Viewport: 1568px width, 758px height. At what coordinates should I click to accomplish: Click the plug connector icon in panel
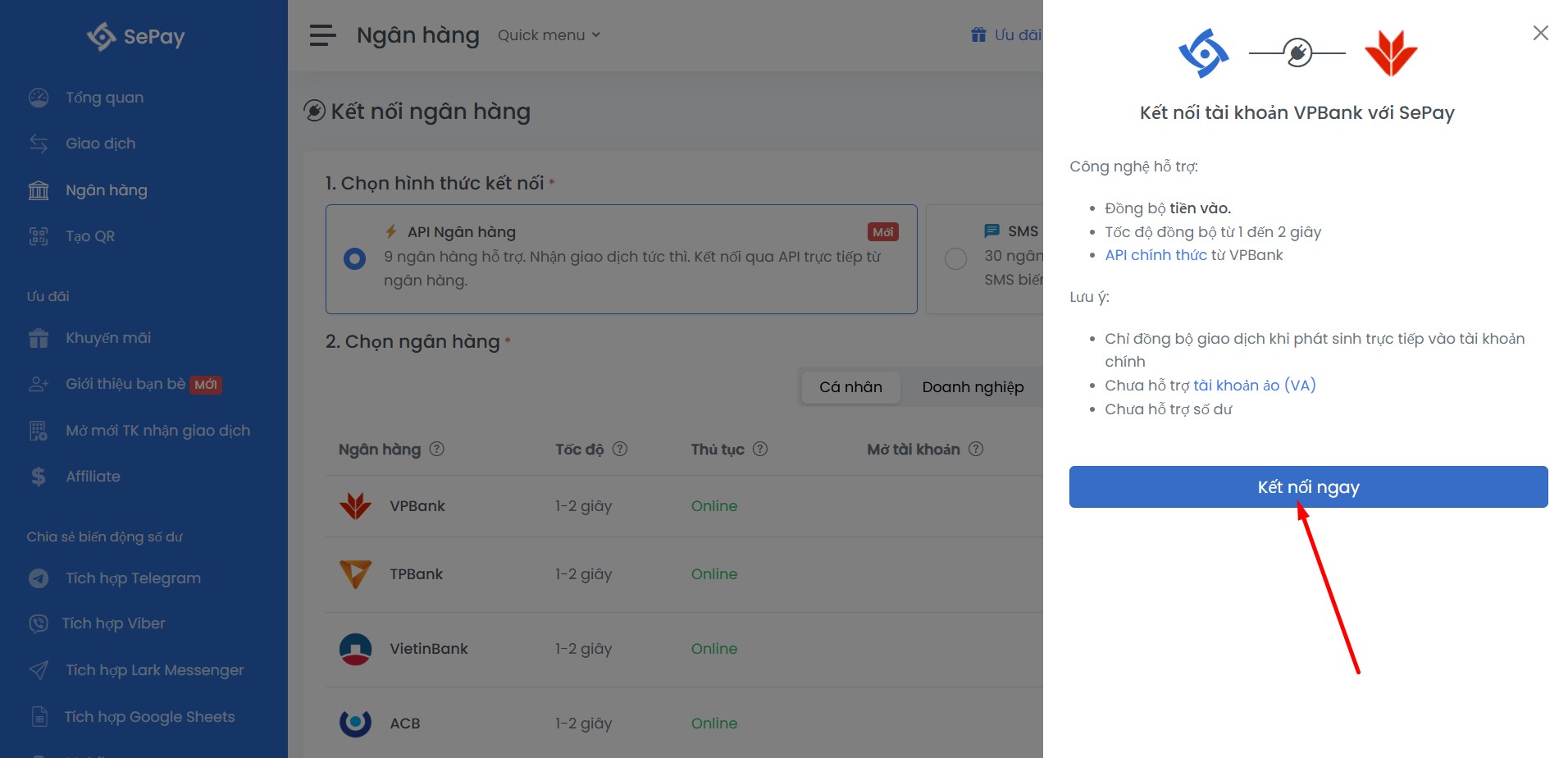pos(1297,53)
